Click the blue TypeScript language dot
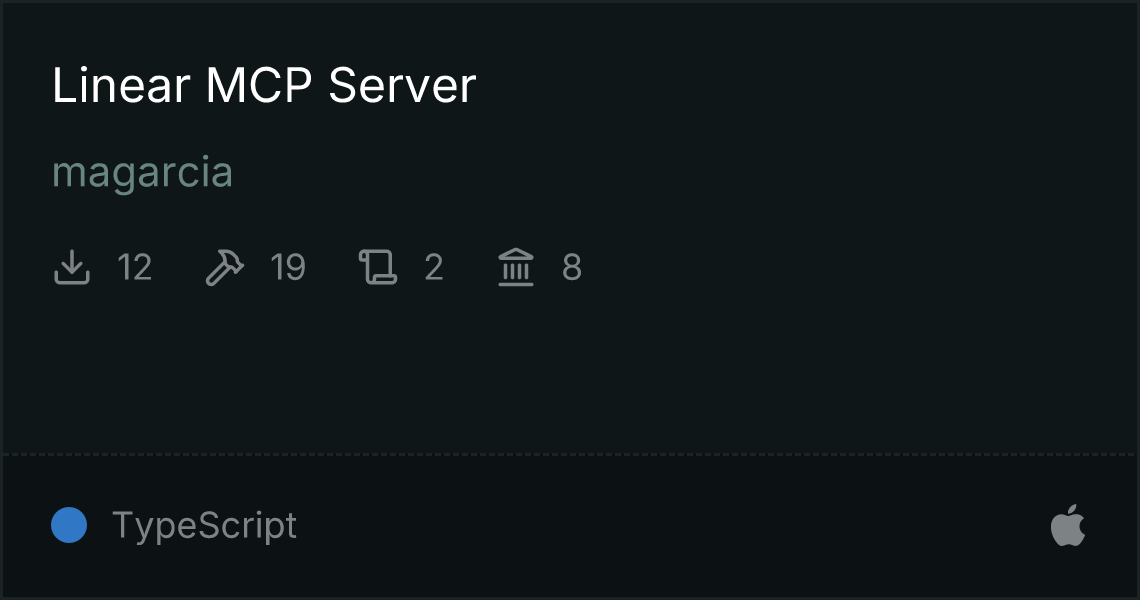 click(69, 525)
